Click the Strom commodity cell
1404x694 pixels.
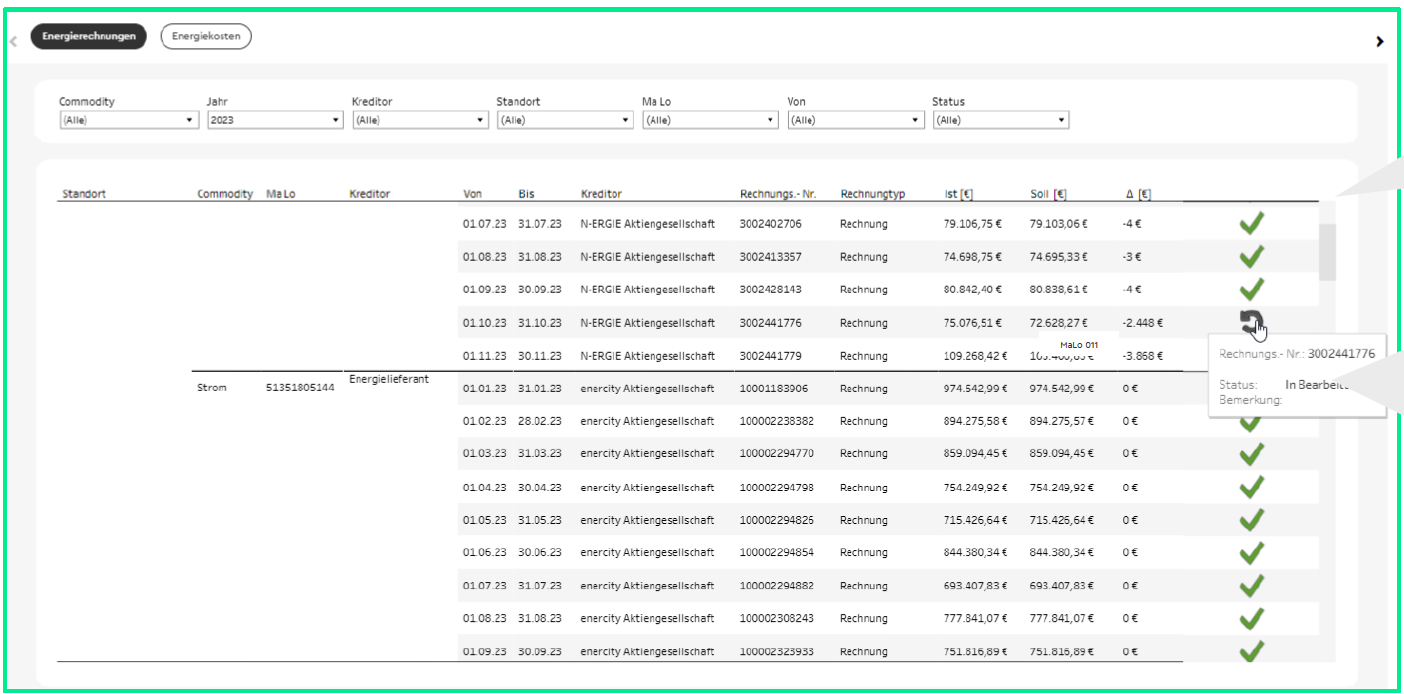[212, 388]
